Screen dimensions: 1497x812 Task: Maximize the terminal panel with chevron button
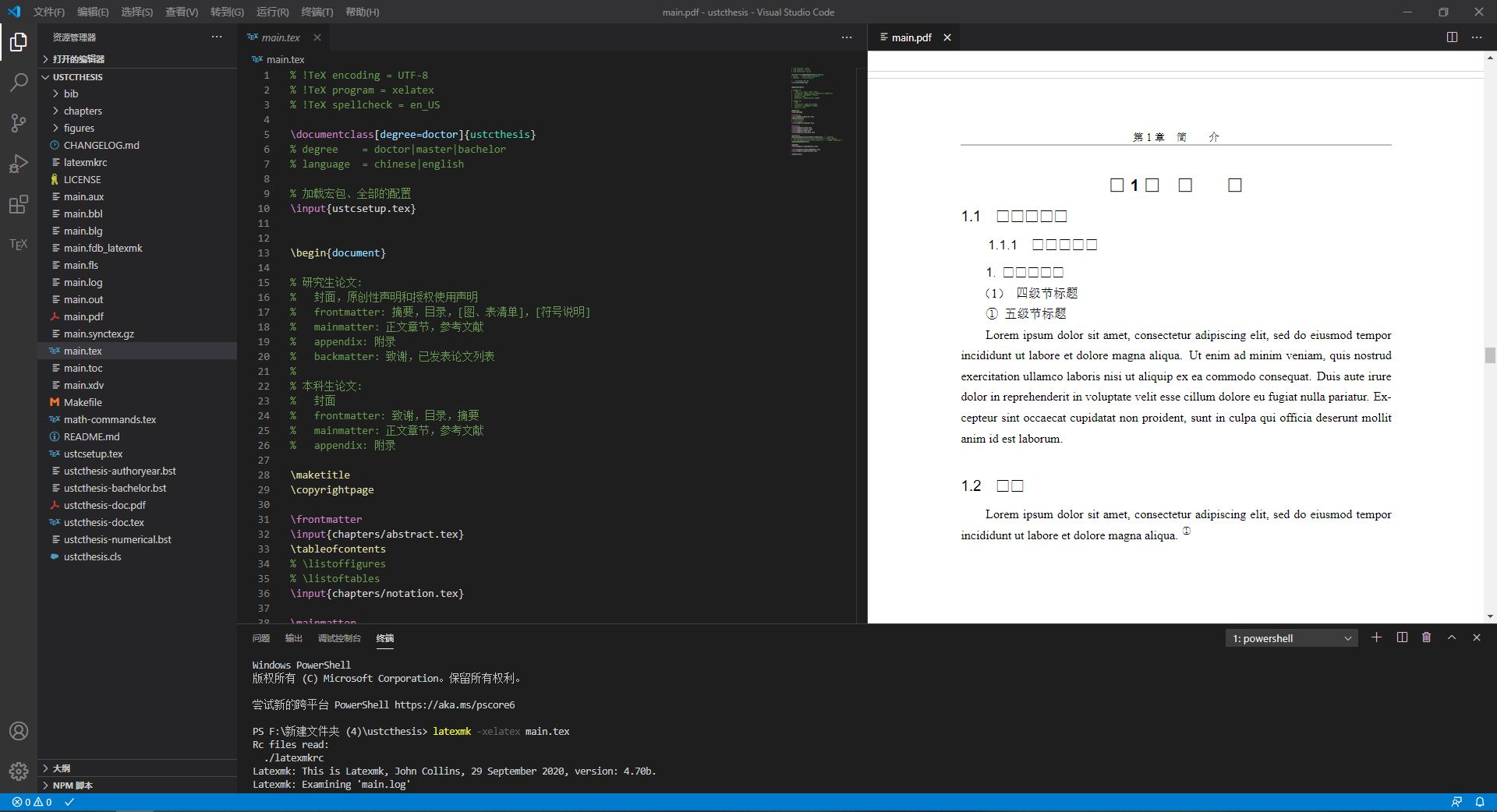pyautogui.click(x=1451, y=637)
